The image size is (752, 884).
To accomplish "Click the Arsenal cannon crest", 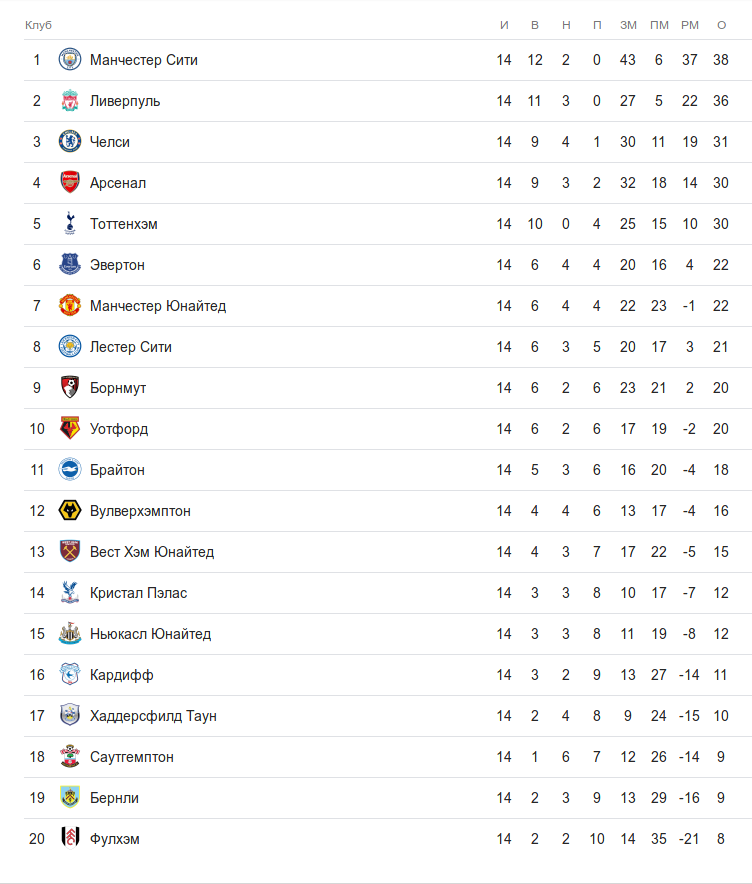I will tap(69, 183).
